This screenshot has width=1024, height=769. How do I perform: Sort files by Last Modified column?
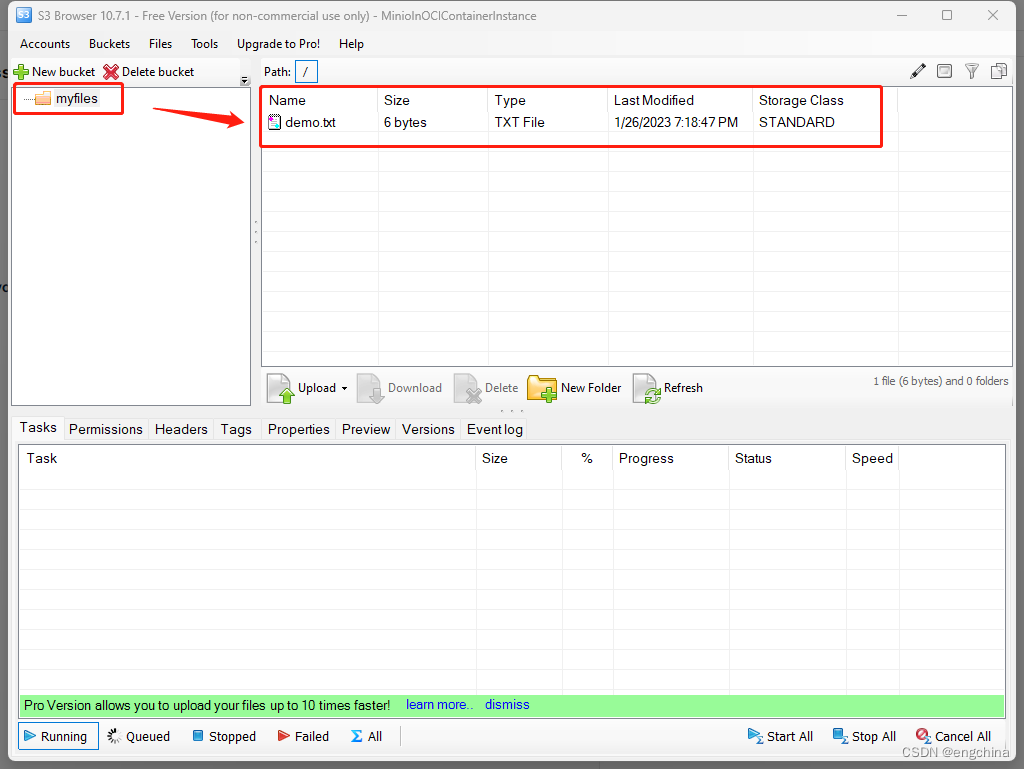[680, 101]
